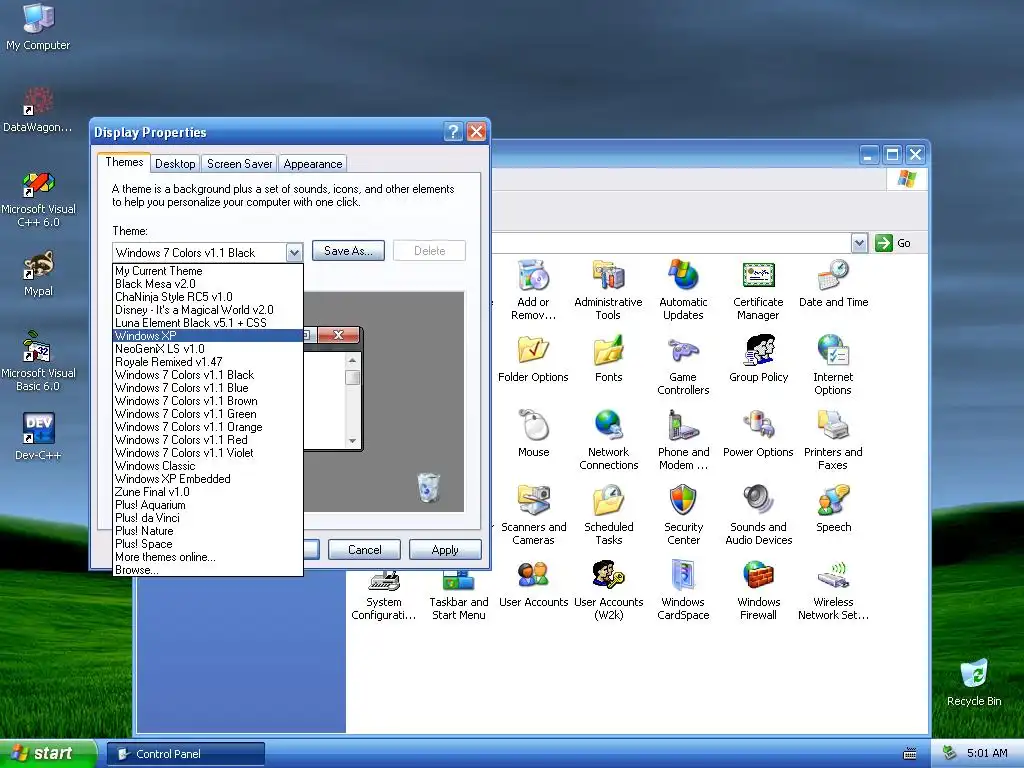
Task: Click Go button in Control Panel
Action: [x=893, y=243]
